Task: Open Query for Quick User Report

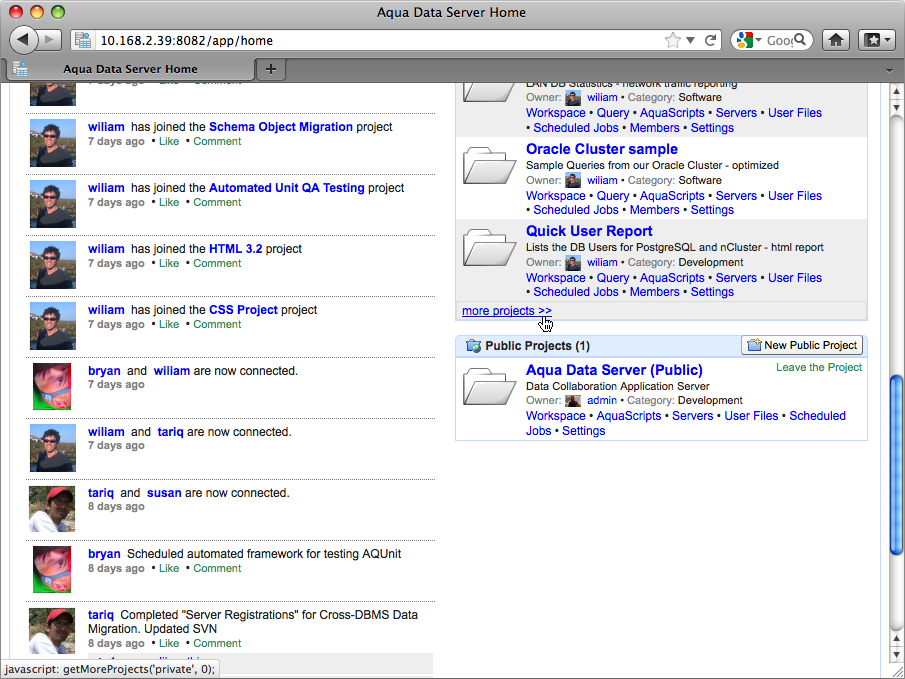Action: coord(612,278)
